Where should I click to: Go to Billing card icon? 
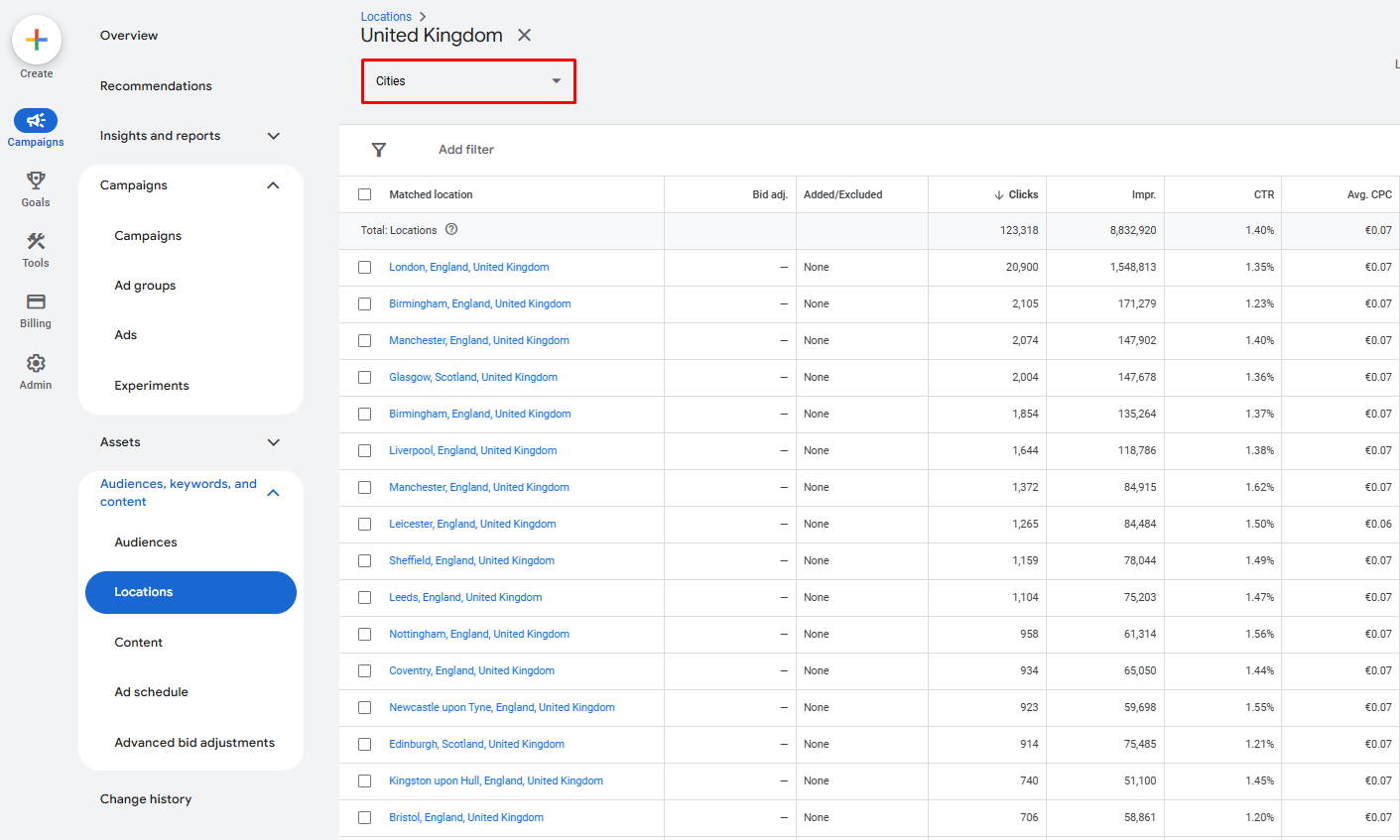(x=36, y=301)
